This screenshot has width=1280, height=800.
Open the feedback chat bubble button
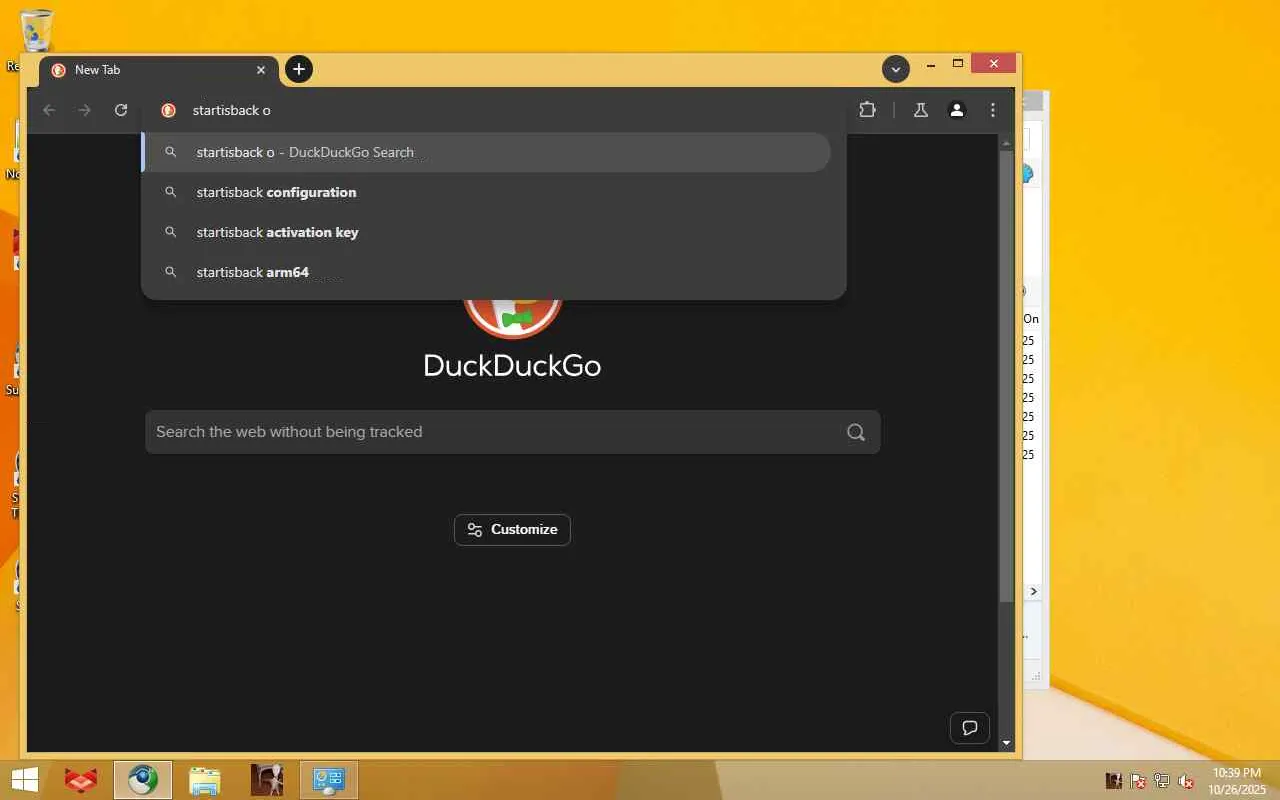coord(969,728)
